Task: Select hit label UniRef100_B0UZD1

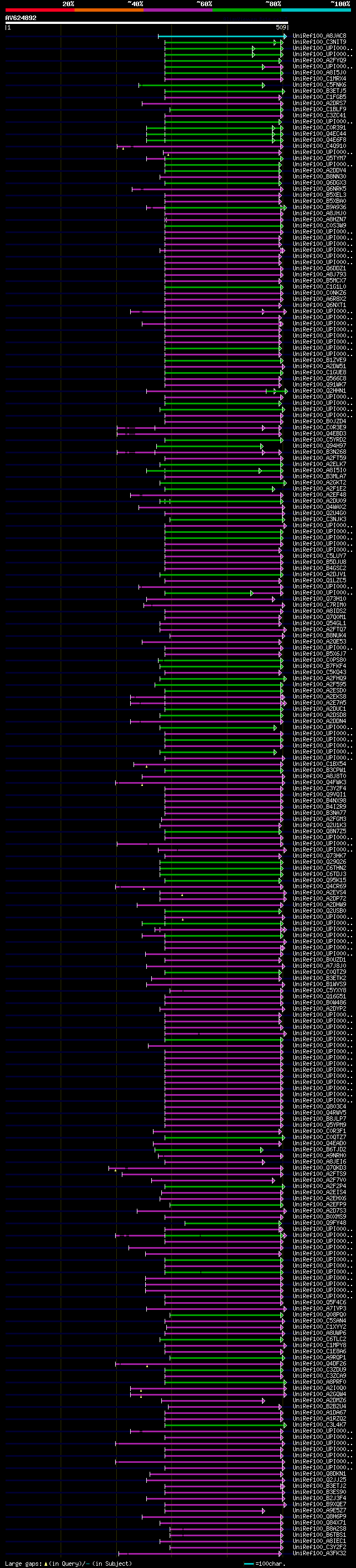Action: [x=319, y=960]
